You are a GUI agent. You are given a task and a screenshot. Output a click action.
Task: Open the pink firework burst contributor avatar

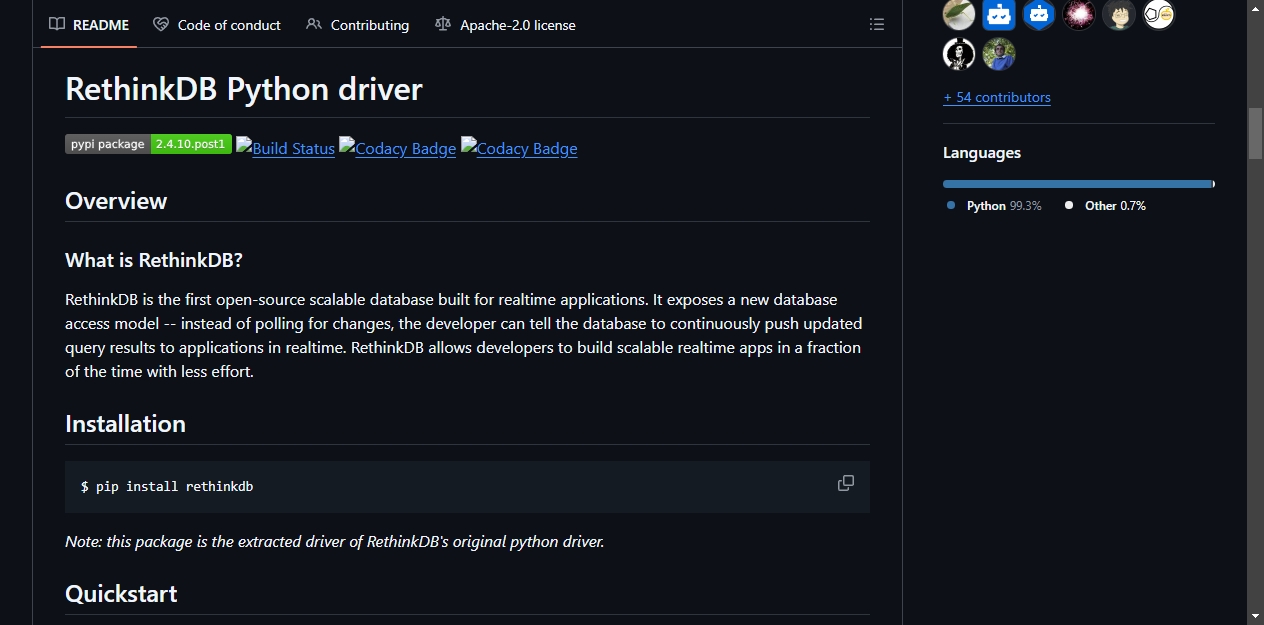click(1079, 14)
